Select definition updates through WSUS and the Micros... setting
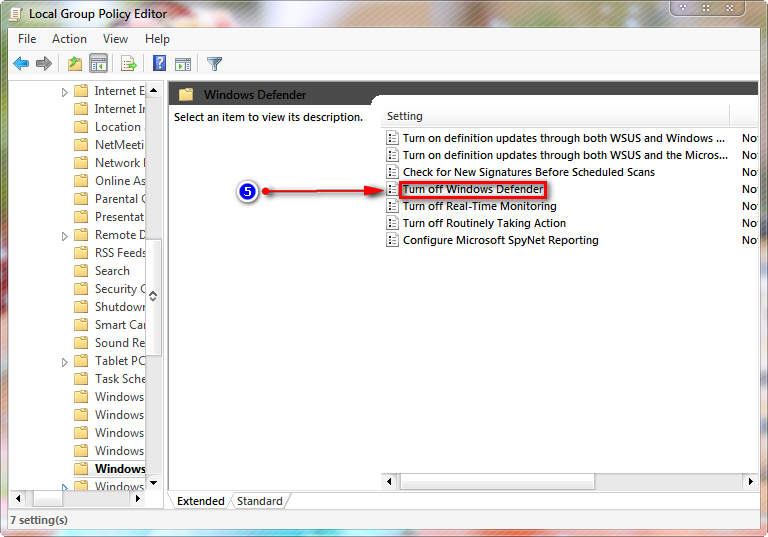 point(565,155)
